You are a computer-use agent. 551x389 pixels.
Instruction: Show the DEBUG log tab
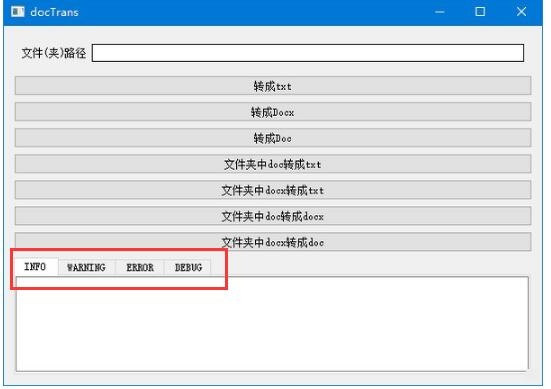188,268
